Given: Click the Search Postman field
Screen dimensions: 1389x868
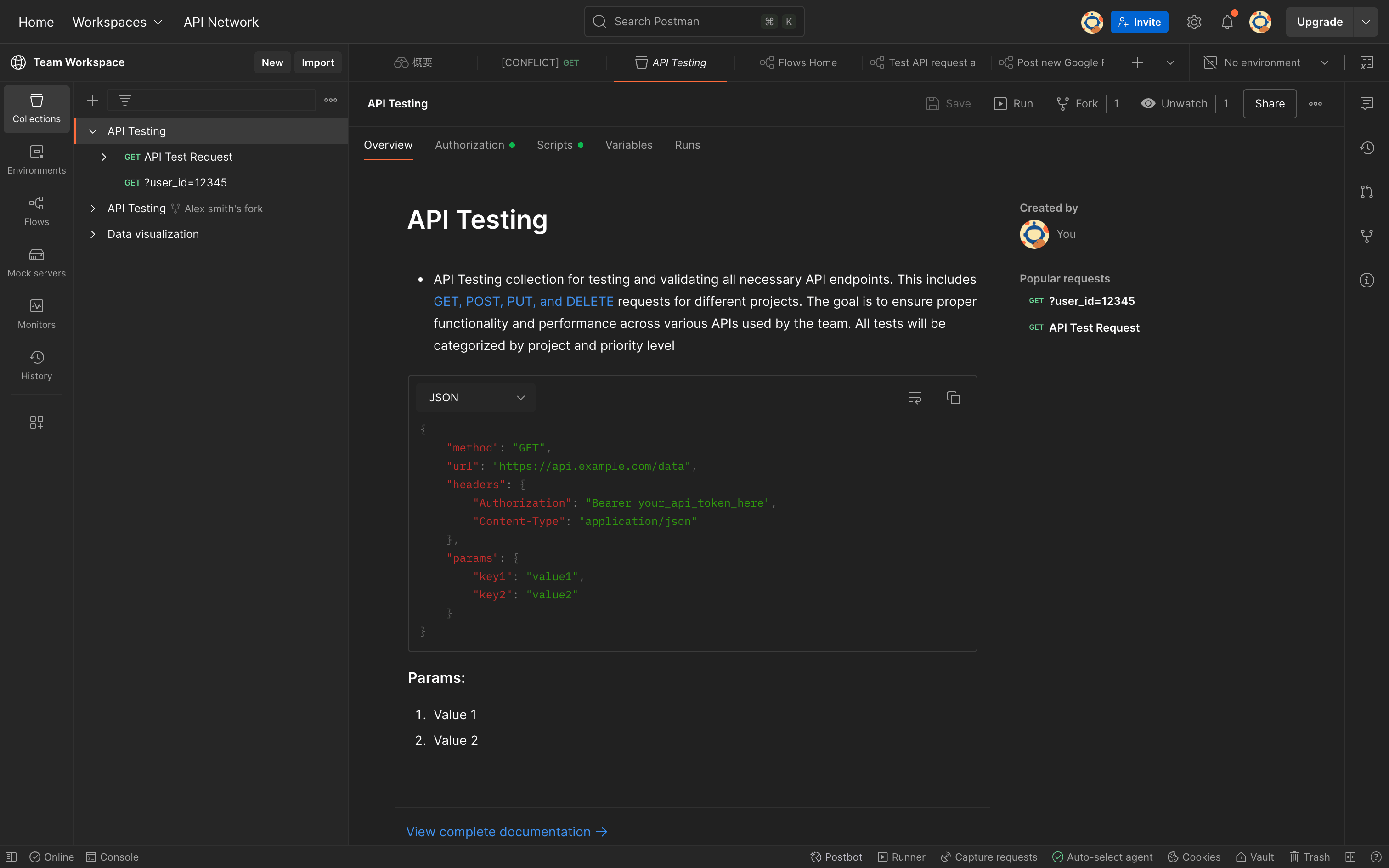Looking at the screenshot, I should 694,22.
